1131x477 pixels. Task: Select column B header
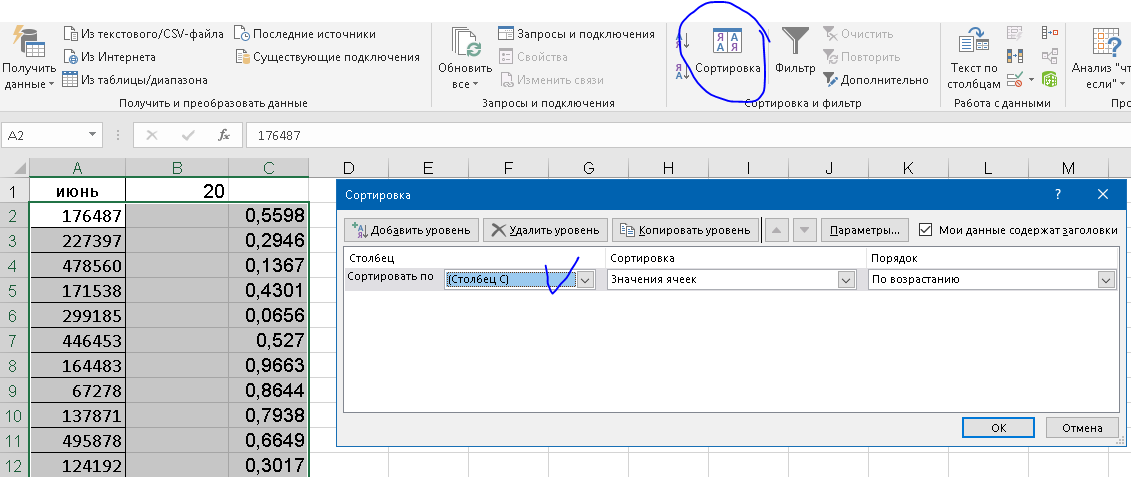[x=177, y=168]
